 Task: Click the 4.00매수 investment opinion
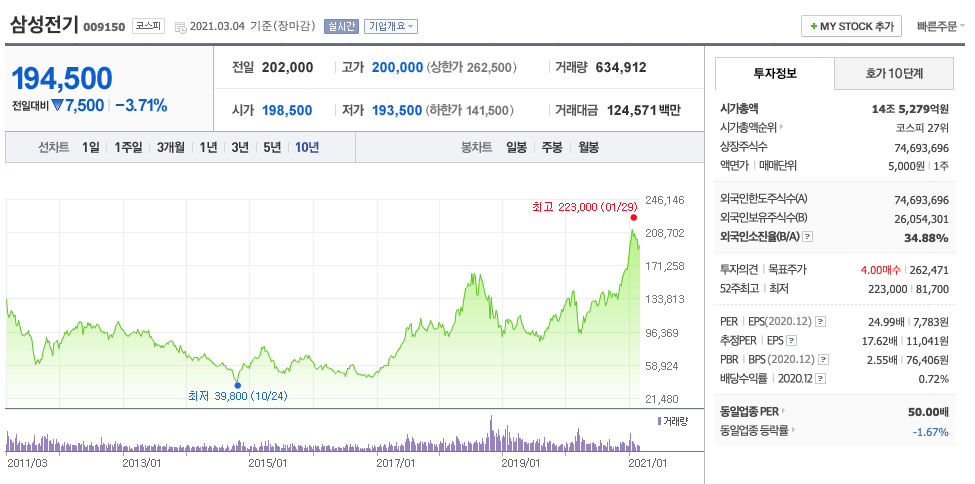point(879,270)
